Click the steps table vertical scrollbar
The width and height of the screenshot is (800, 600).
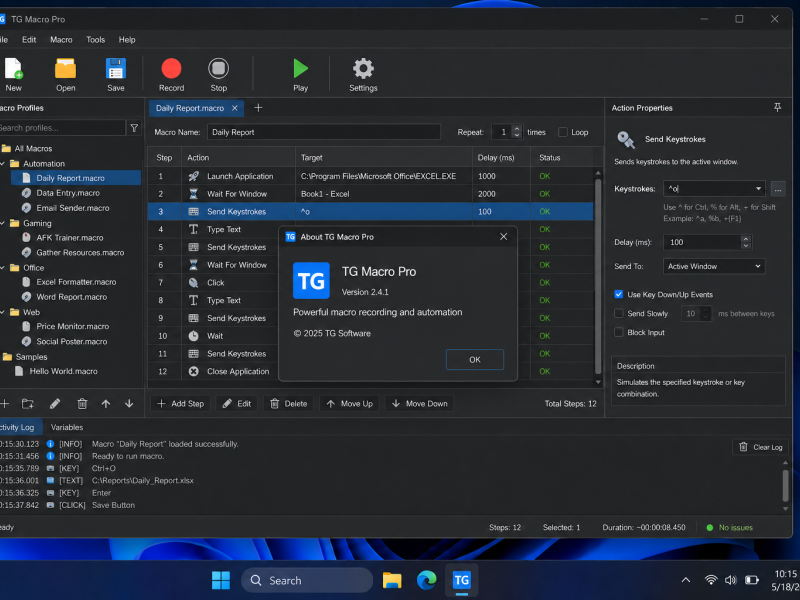[x=598, y=278]
